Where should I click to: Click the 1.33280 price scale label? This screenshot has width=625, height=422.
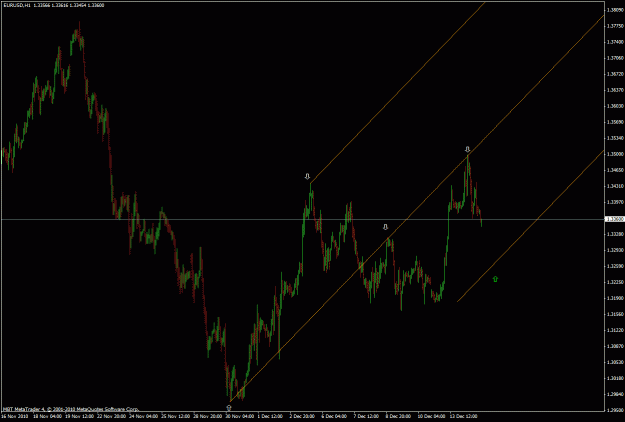coord(615,234)
